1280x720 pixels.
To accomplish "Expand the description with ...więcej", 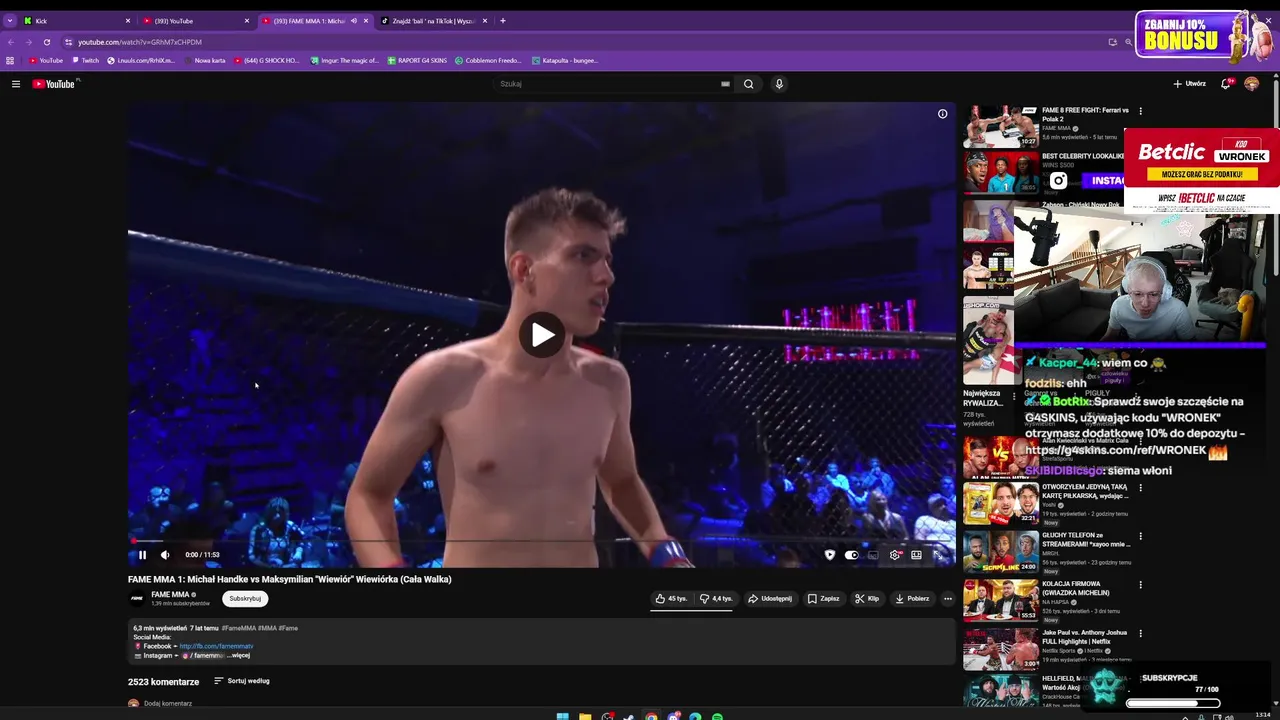I will pos(238,656).
